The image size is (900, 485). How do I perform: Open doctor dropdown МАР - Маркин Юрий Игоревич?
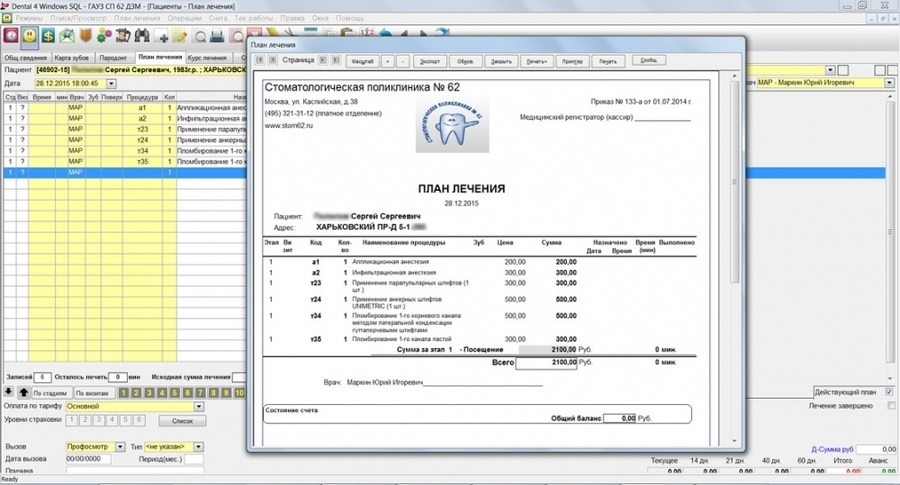[889, 83]
